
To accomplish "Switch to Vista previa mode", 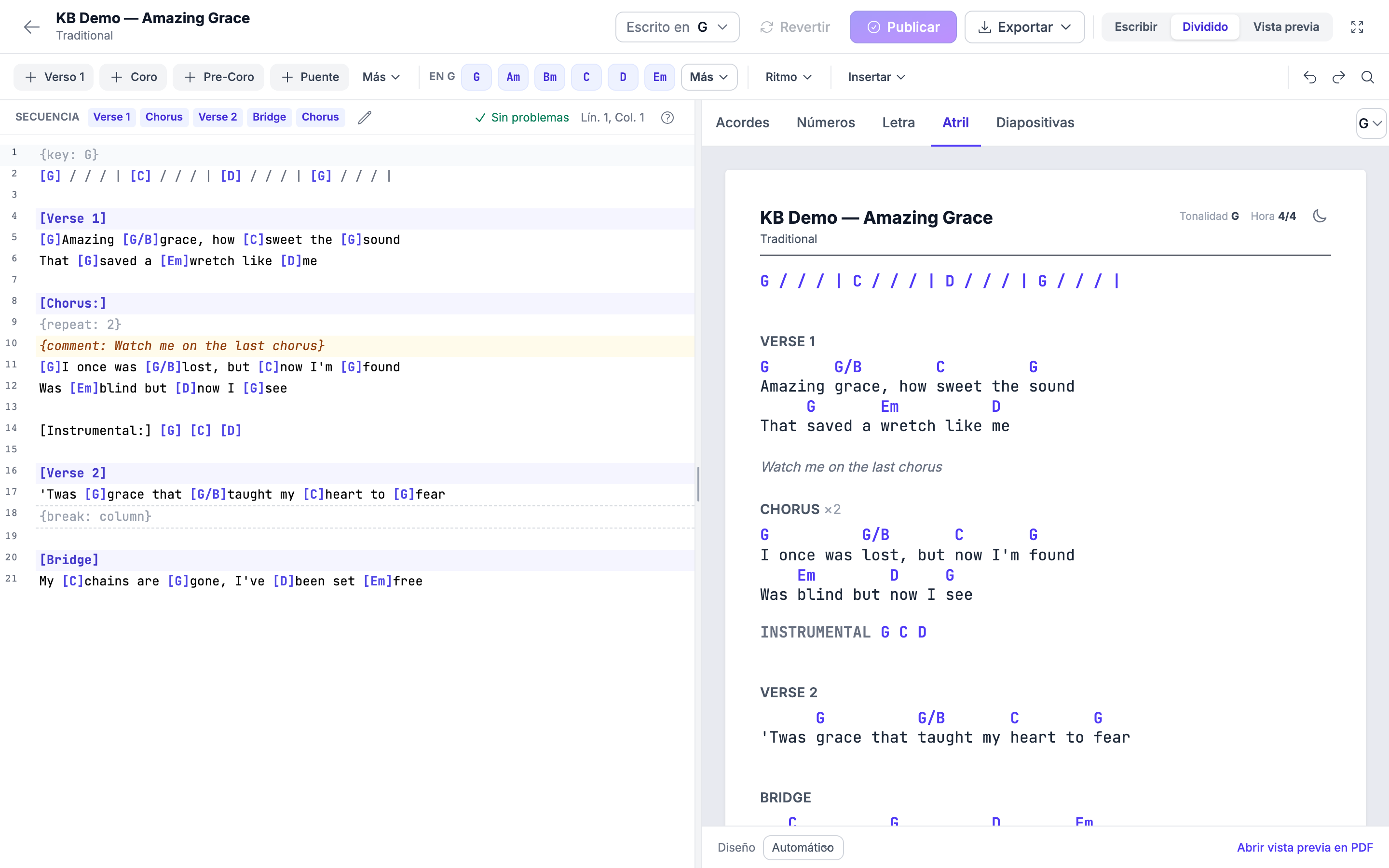I will click(x=1286, y=27).
